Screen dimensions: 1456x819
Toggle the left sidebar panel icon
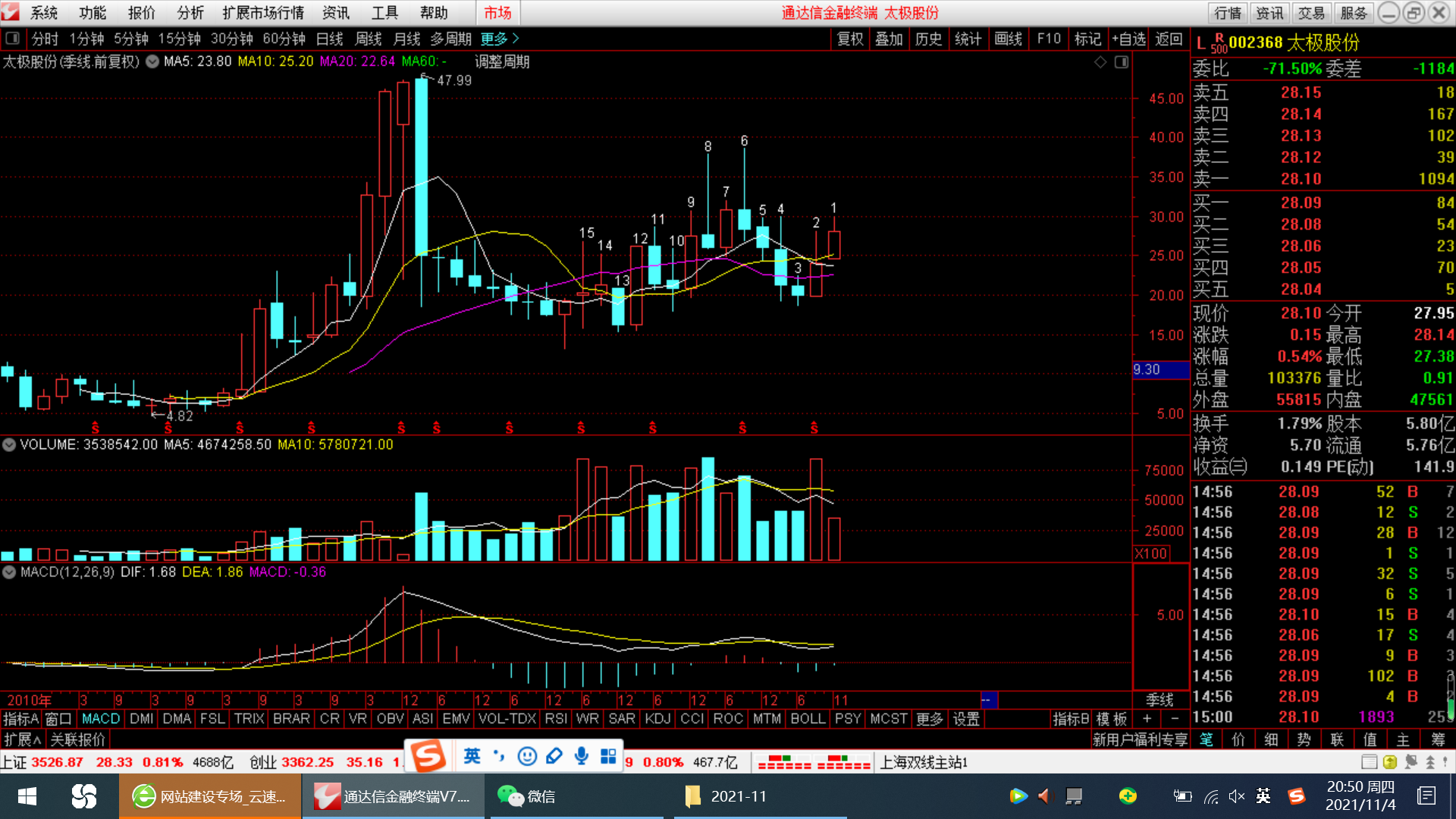click(x=12, y=39)
